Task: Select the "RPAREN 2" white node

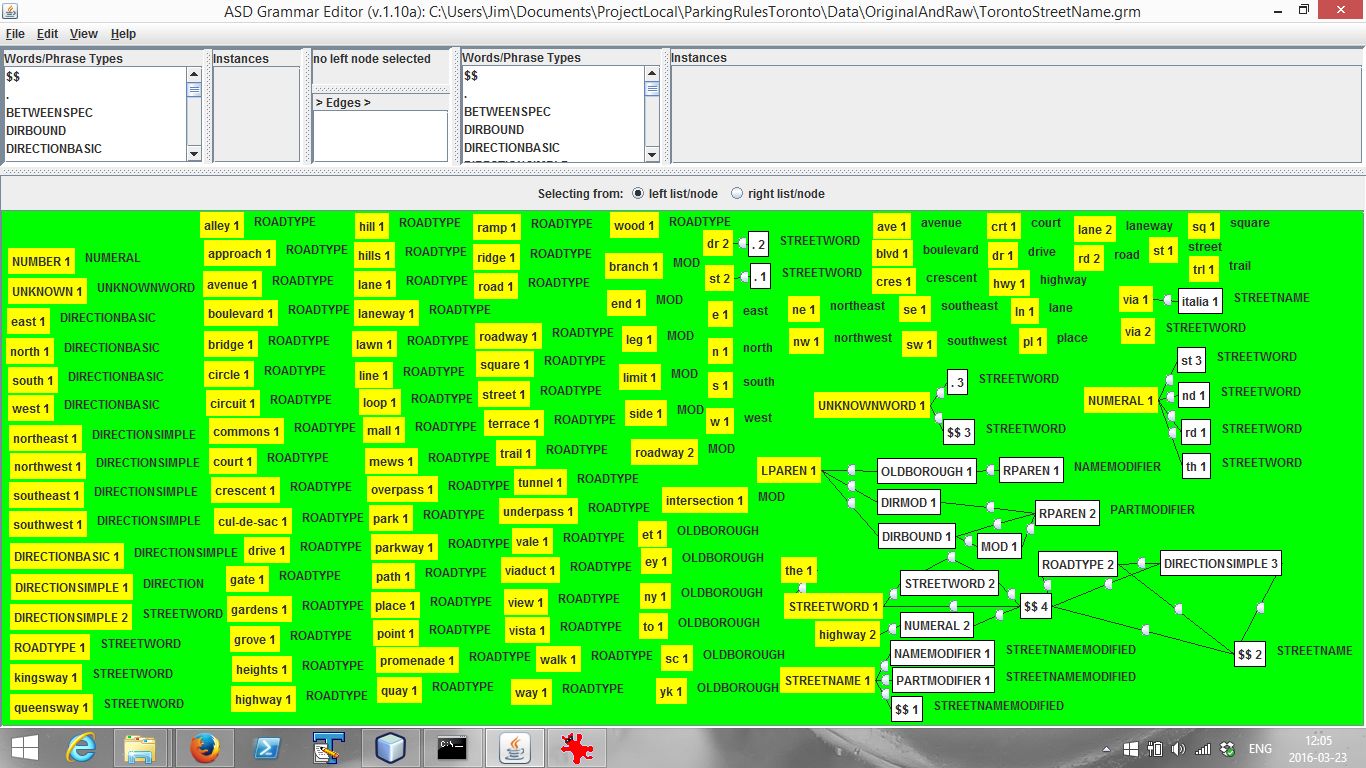Action: pos(1067,513)
